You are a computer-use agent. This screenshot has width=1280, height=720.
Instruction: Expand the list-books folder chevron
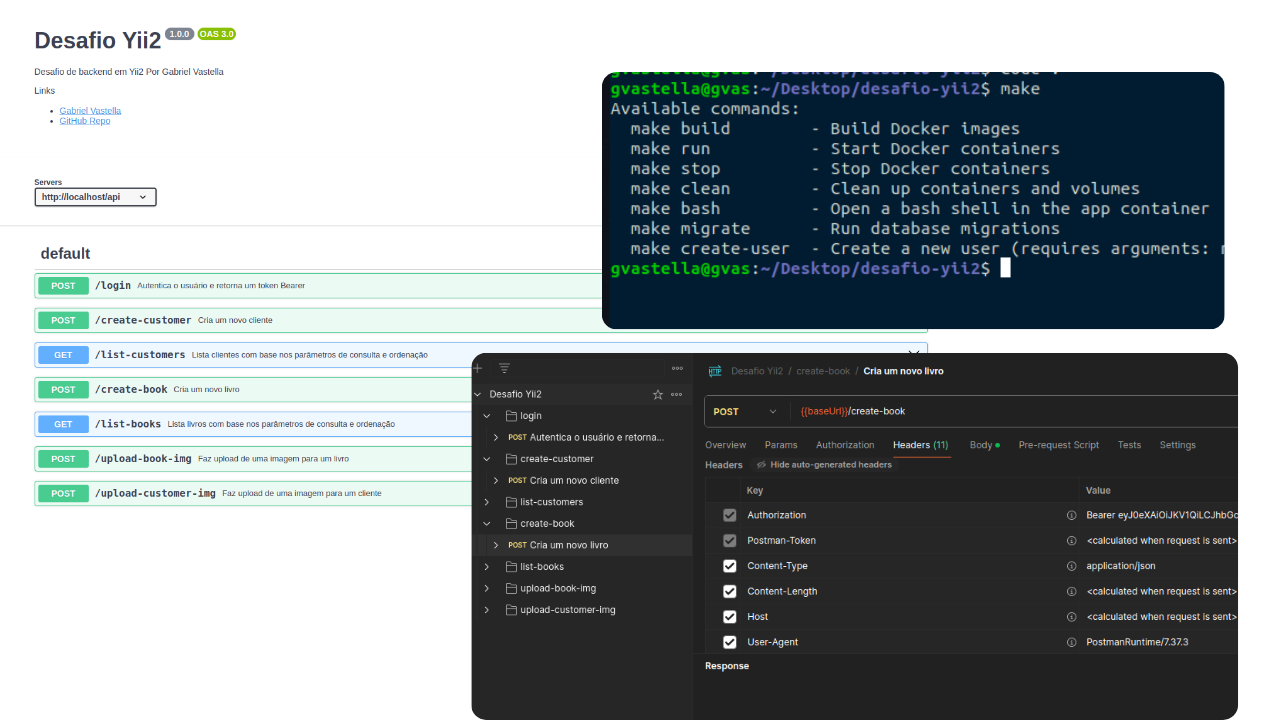pos(487,567)
